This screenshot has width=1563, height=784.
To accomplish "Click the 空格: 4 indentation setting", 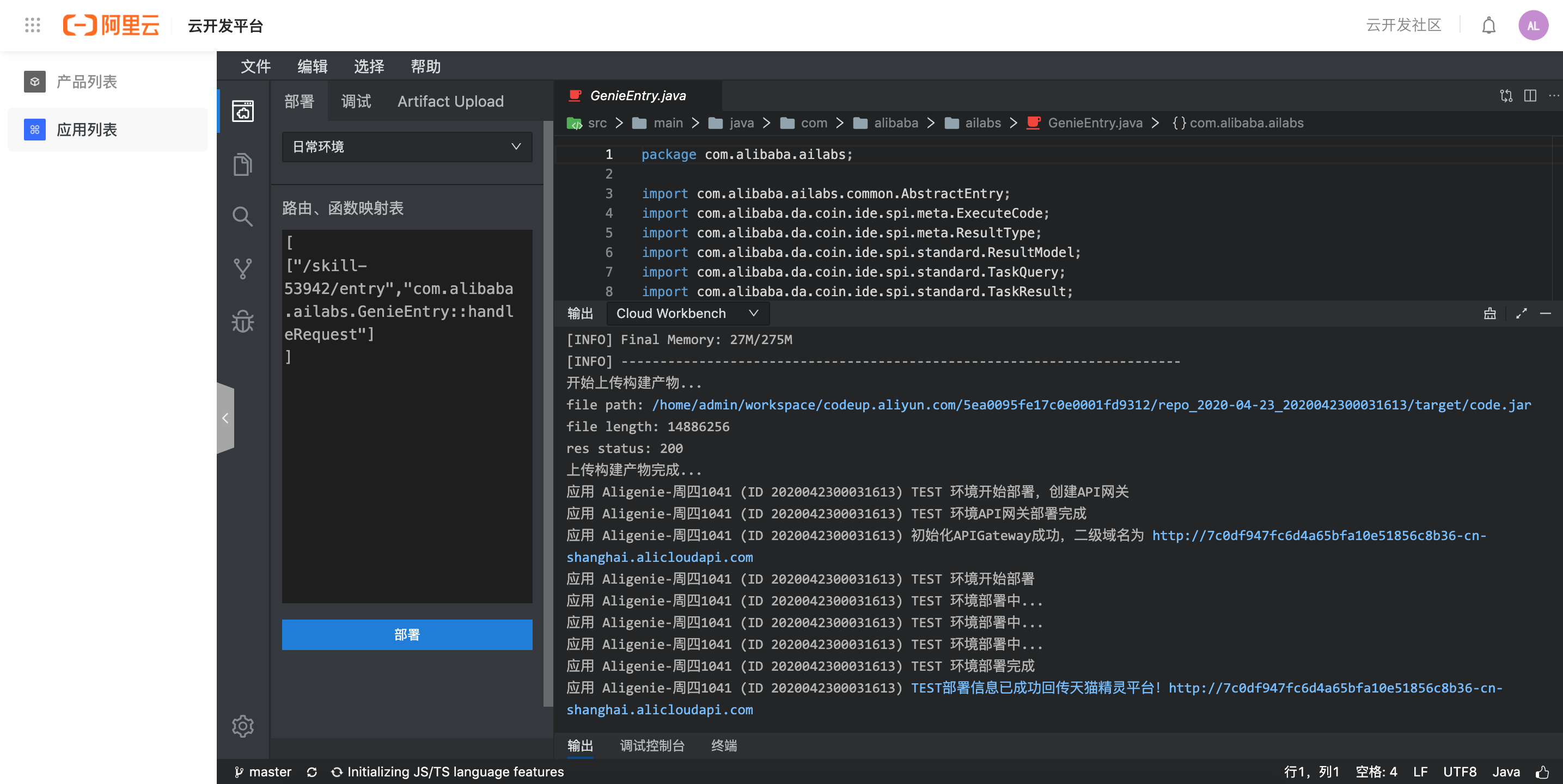I will coord(1376,772).
